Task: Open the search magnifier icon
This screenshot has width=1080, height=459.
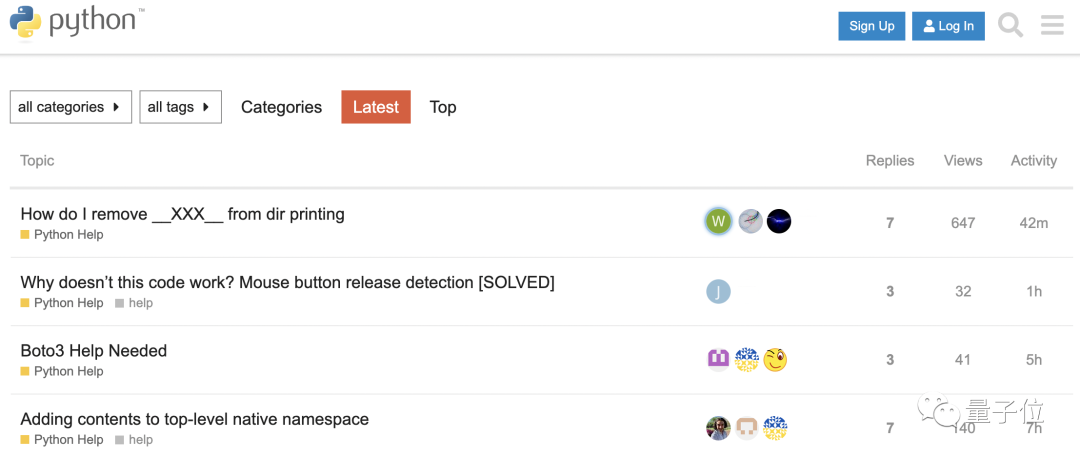Action: 1011,26
